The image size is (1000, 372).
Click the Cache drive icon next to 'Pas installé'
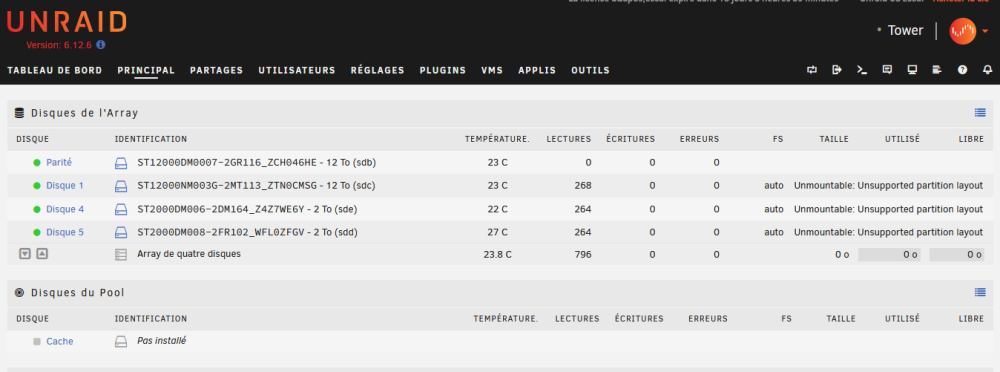pyautogui.click(x=121, y=341)
